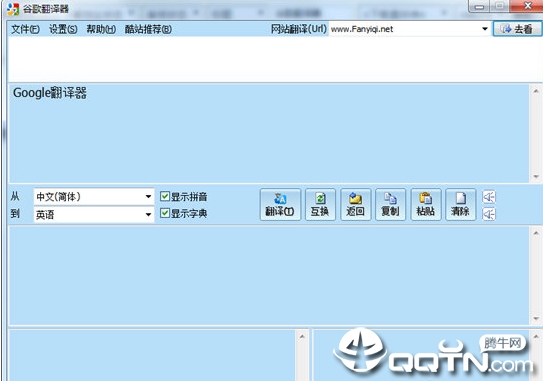
Task: Click bottom-left panel scrollbar up arrow
Action: click(302, 336)
